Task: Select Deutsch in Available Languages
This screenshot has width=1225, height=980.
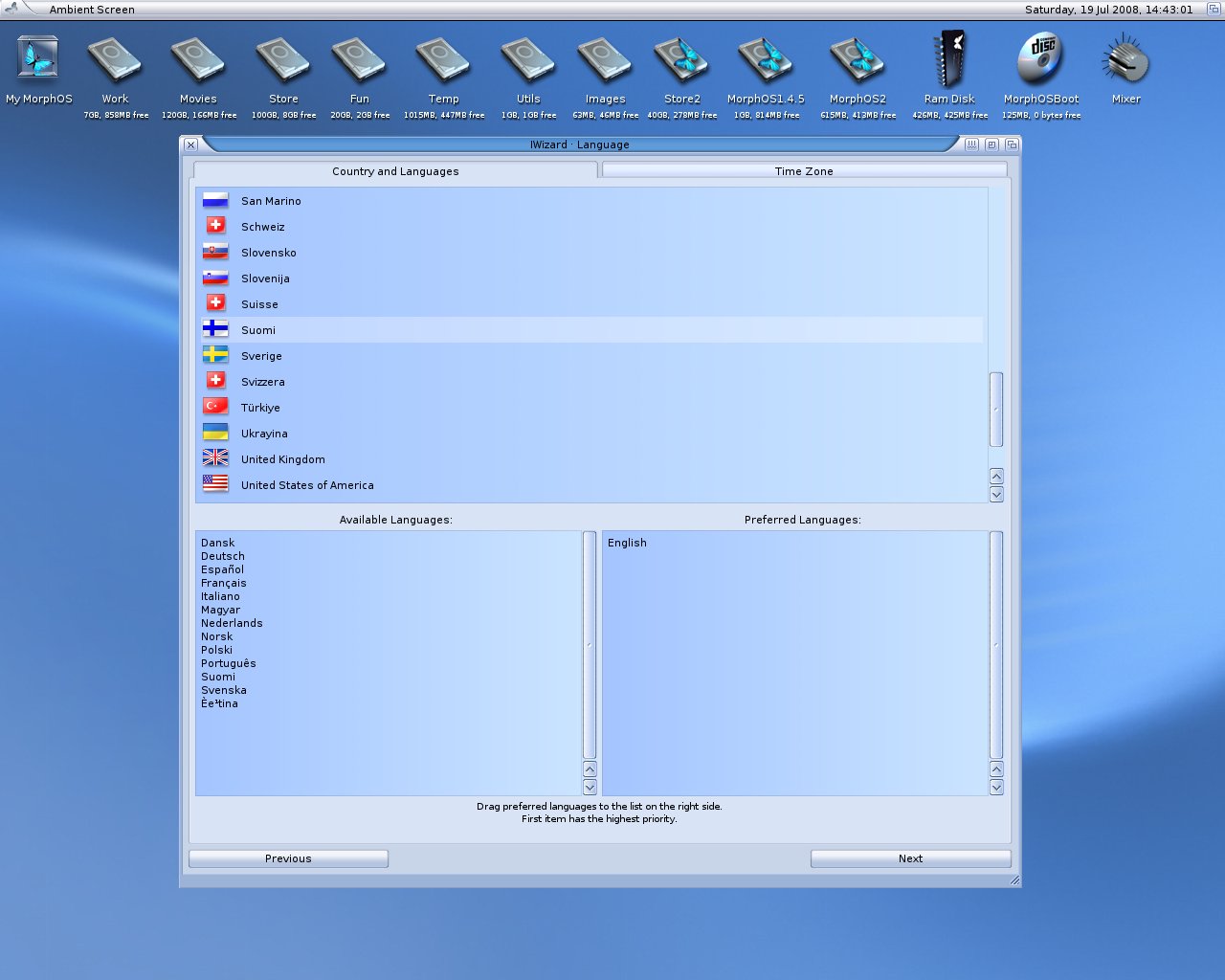Action: [223, 556]
